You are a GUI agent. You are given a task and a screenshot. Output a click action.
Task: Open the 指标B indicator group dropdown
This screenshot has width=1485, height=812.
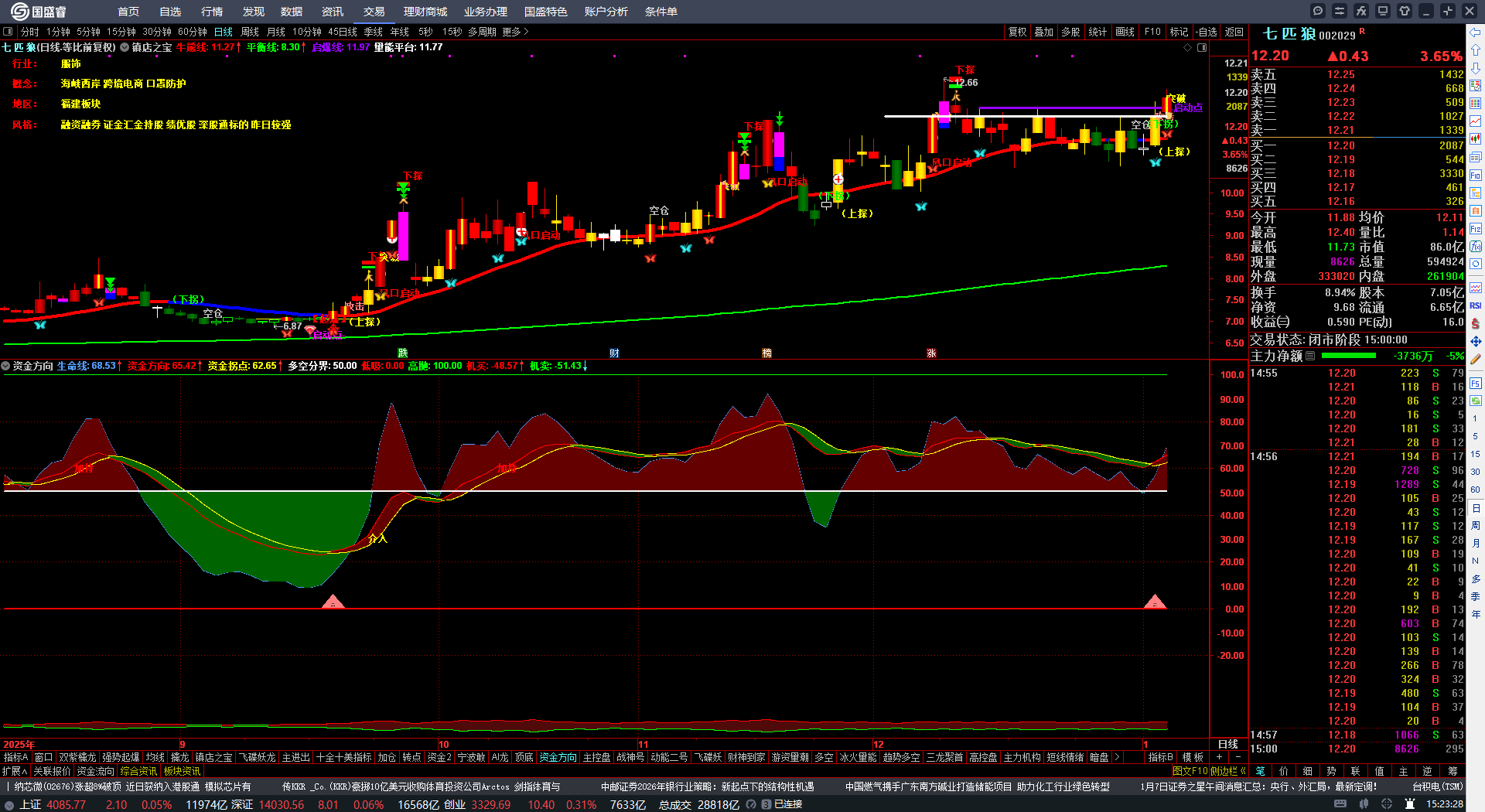click(1160, 757)
